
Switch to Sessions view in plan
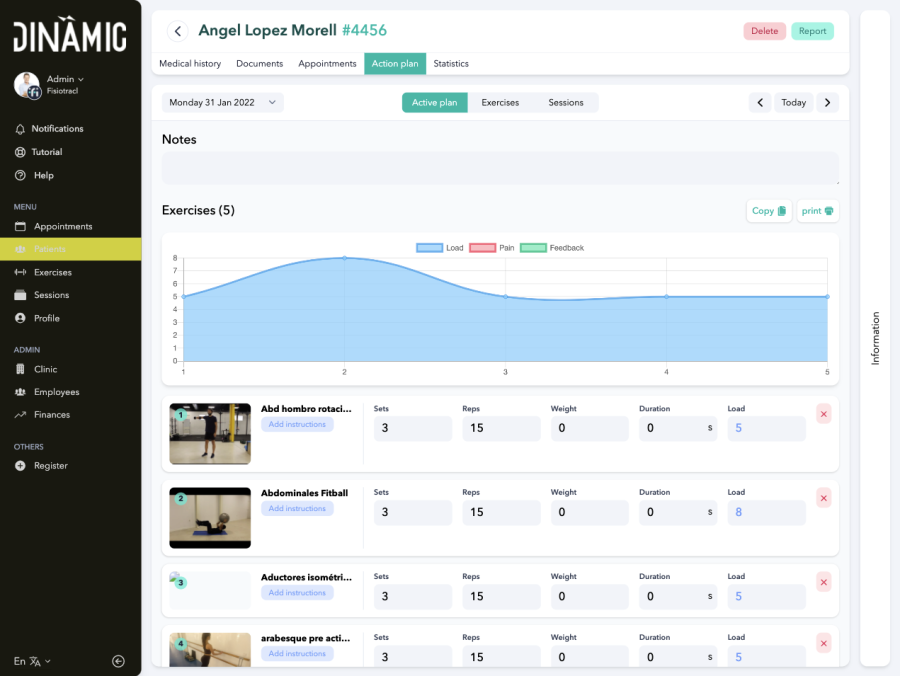point(566,103)
